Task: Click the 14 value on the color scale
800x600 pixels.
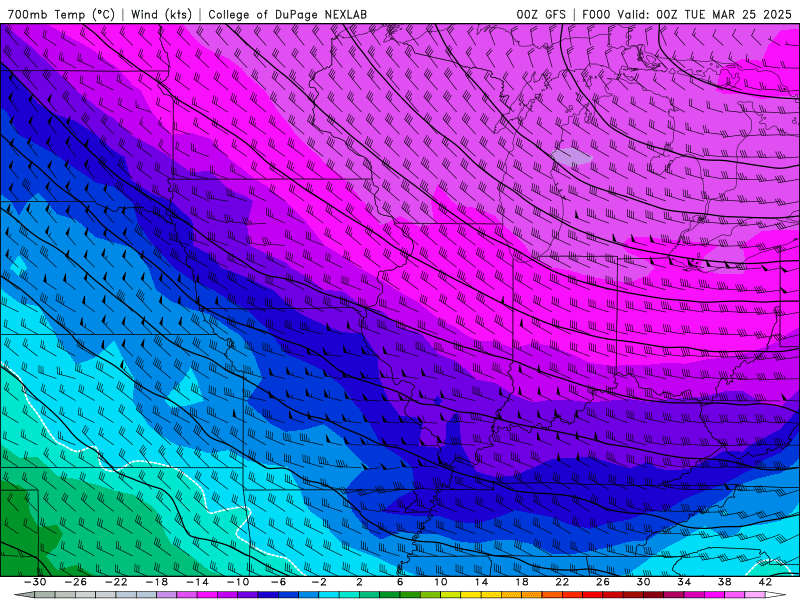Action: point(481,582)
